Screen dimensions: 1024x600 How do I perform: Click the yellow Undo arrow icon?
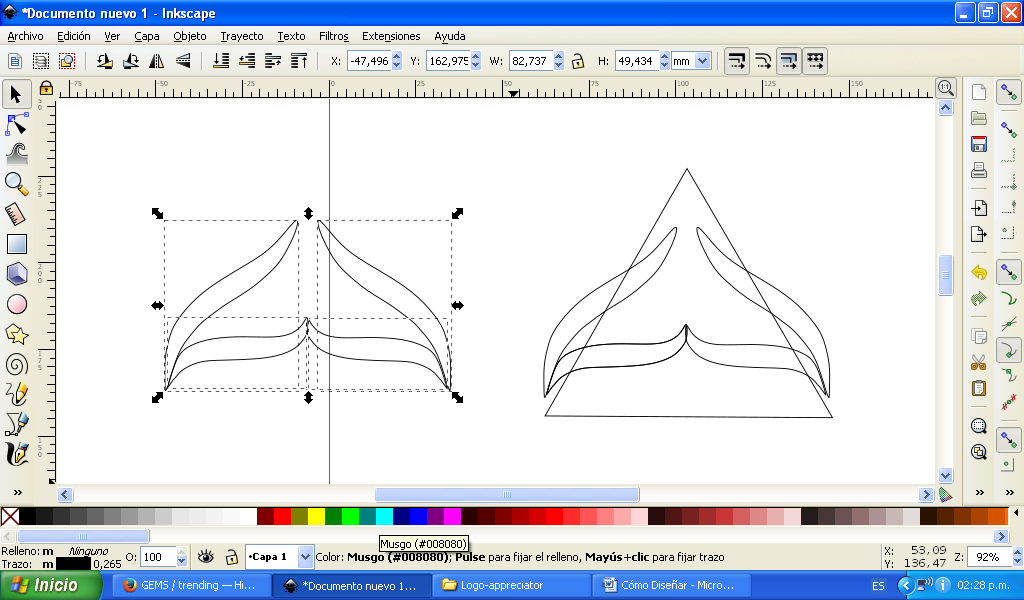[978, 272]
